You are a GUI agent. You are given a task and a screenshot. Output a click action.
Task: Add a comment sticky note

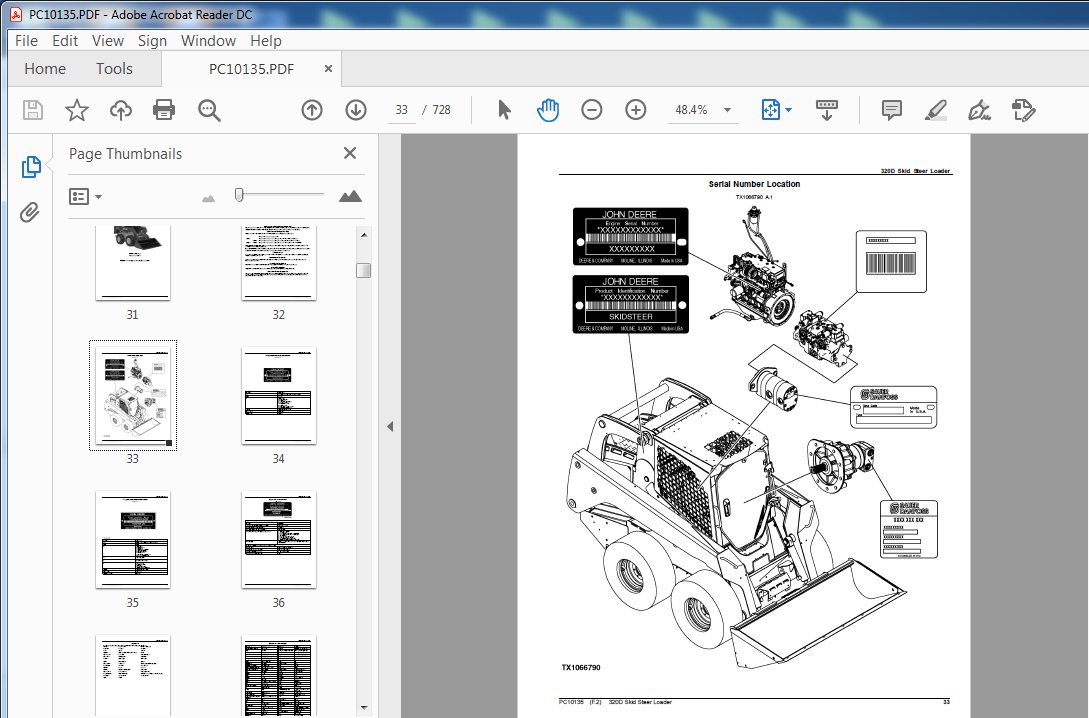(892, 110)
